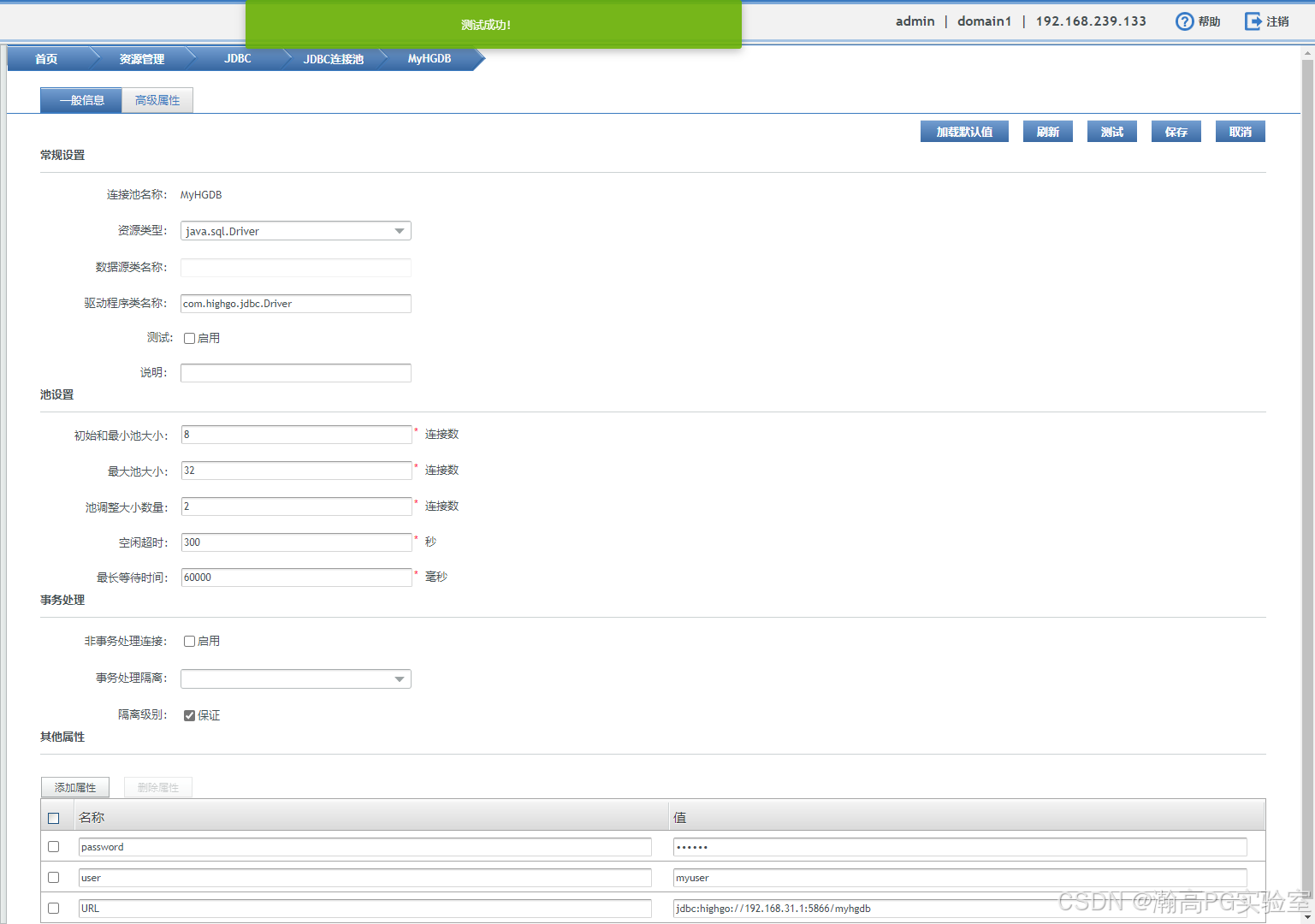Open the 资源类型 java.sql.Driver dropdown
The height and width of the screenshot is (924, 1315).
296,231
